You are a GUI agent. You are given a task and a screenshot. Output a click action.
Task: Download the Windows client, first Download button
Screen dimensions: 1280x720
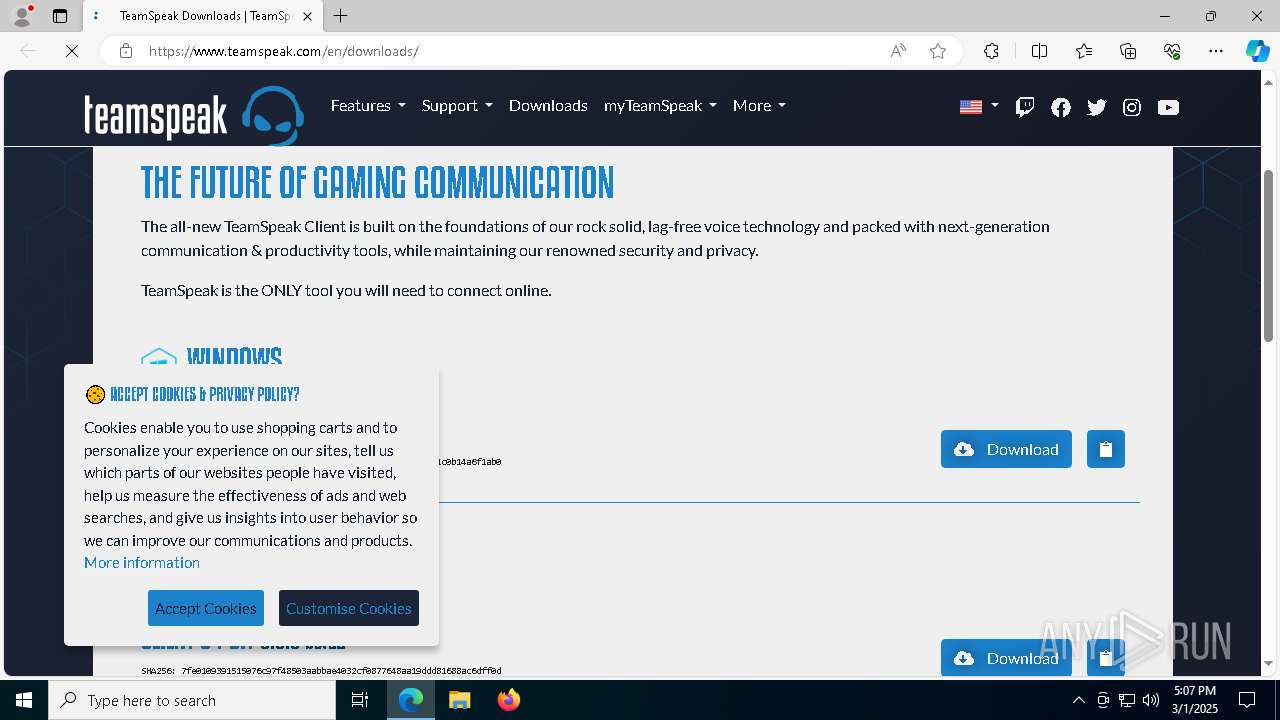pyautogui.click(x=1006, y=449)
